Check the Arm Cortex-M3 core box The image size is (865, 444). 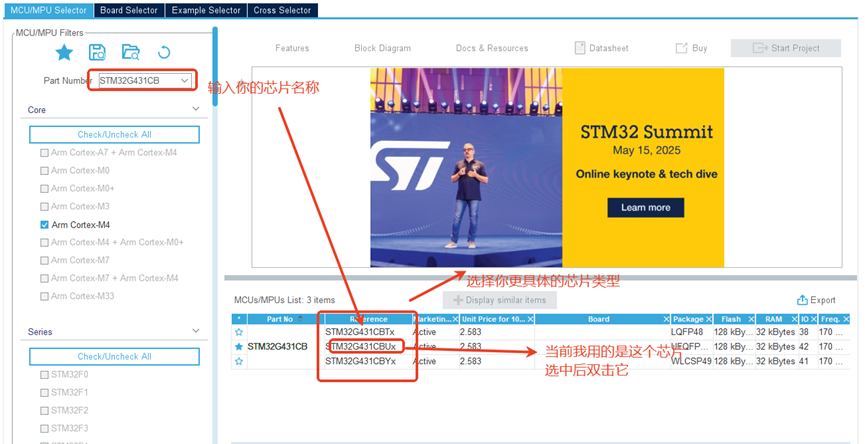44,207
